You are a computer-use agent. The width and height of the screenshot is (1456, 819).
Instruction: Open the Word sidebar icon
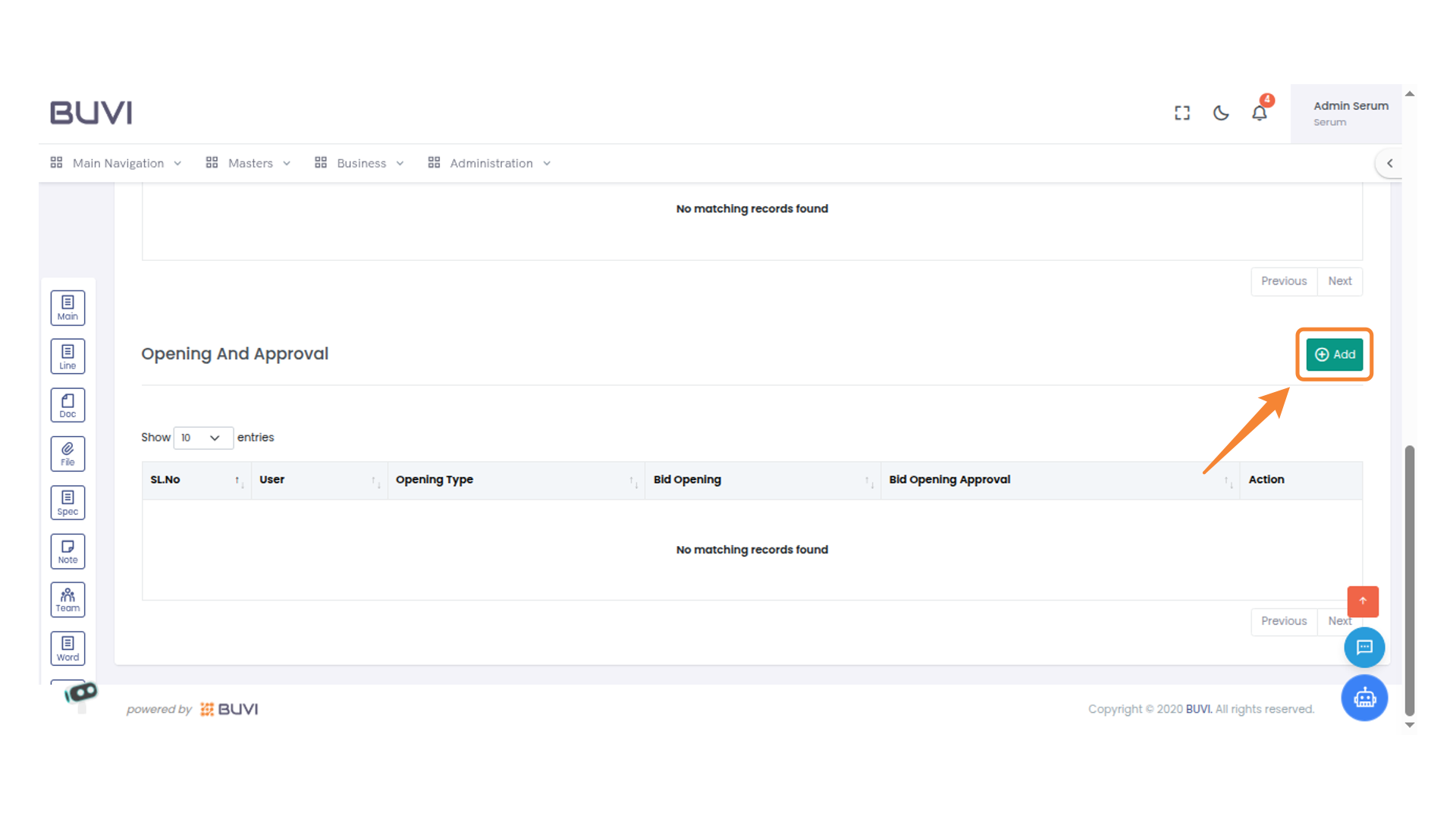[67, 648]
